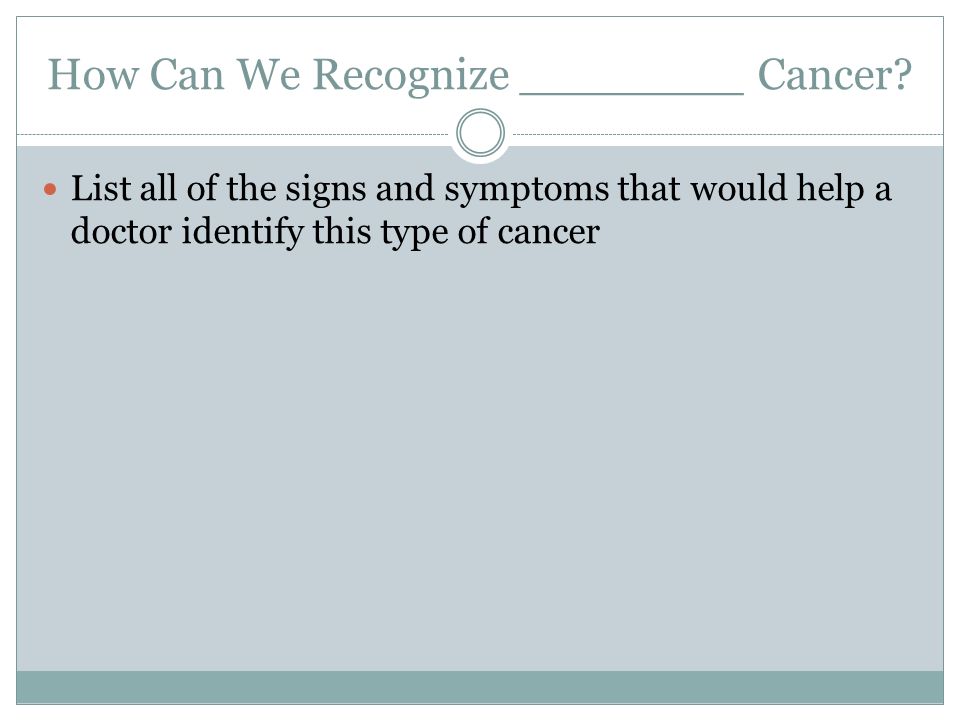This screenshot has height=720, width=960.
Task: Select the word "Cancer?" in the title
Action: coord(834,75)
